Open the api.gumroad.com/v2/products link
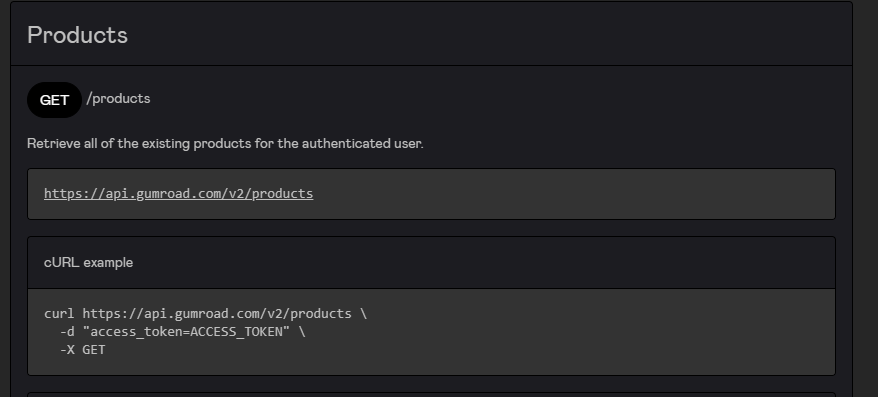This screenshot has height=397, width=878. click(179, 194)
